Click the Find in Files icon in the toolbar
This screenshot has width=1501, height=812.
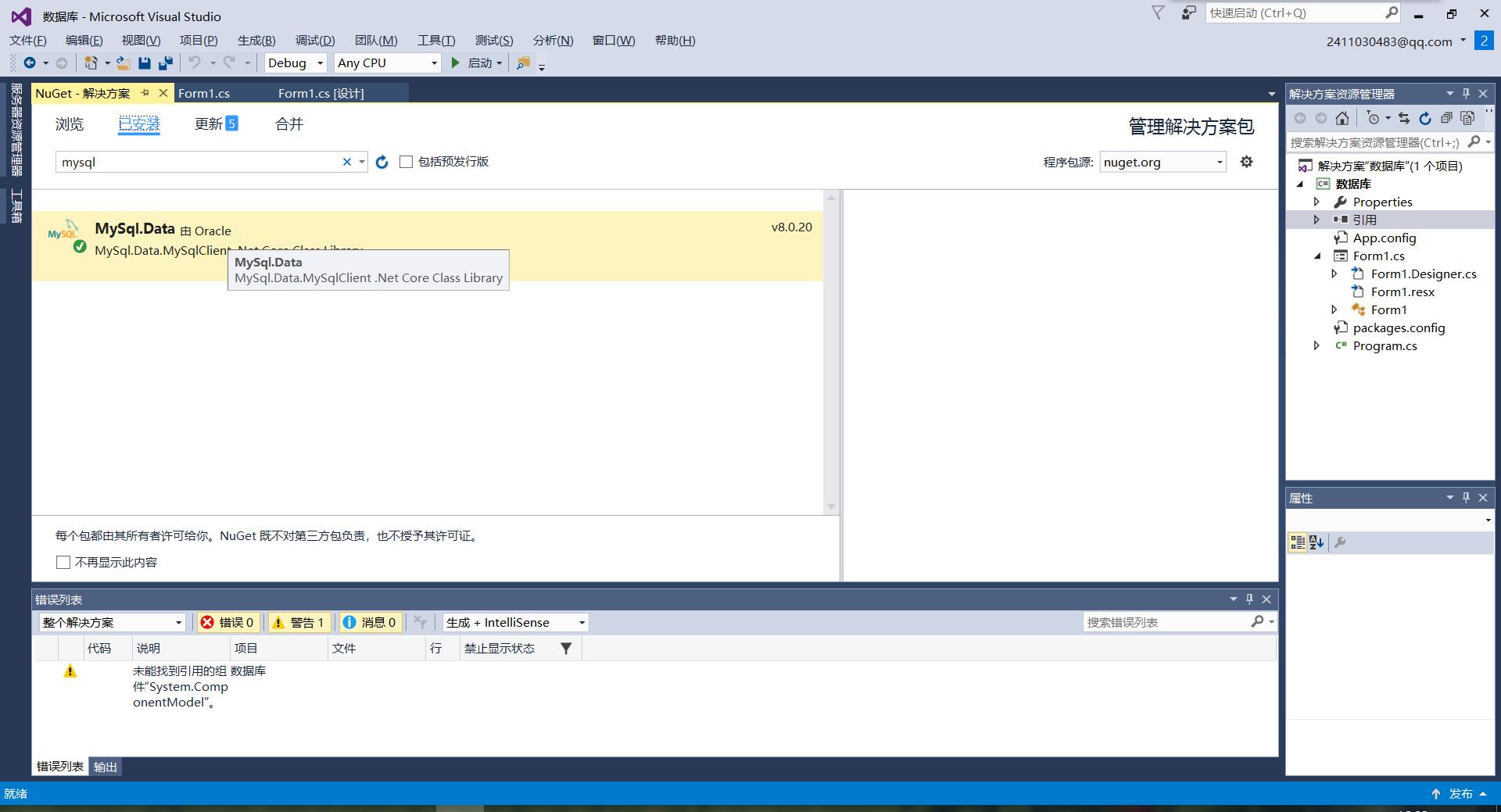(524, 63)
